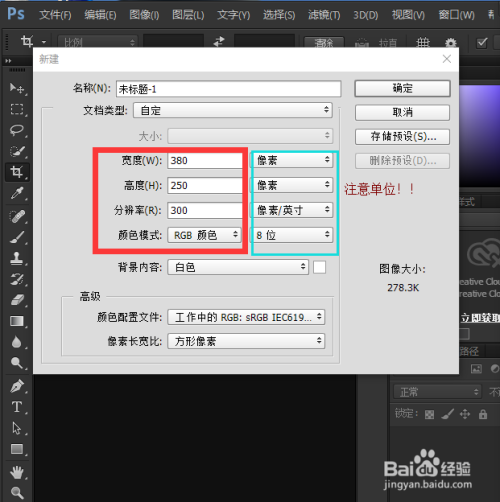Screen dimensions: 500x502
Task: Select the Dodge tool
Action: coord(17,363)
